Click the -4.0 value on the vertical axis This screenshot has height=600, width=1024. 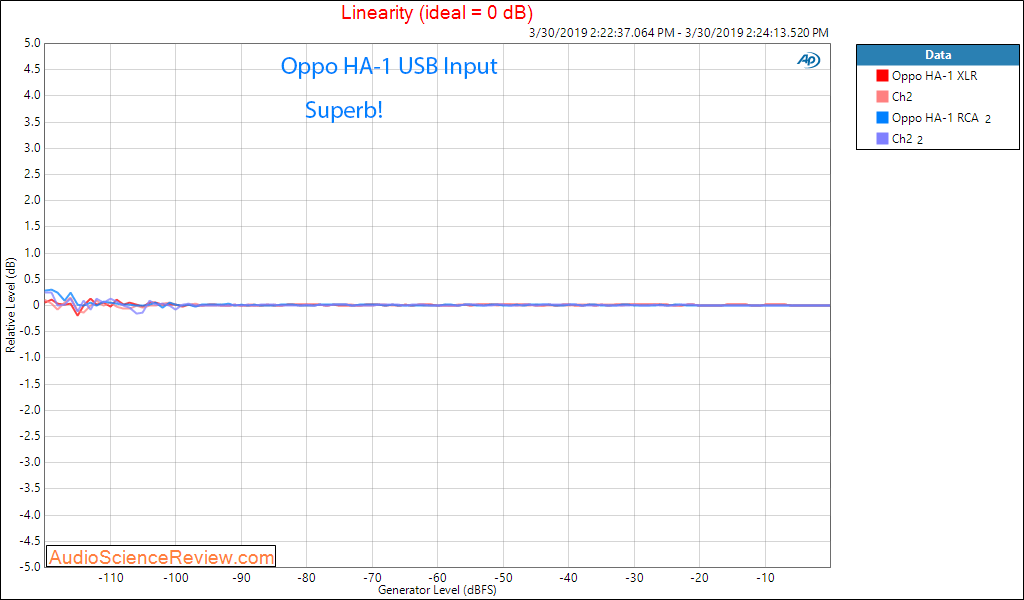click(x=30, y=514)
